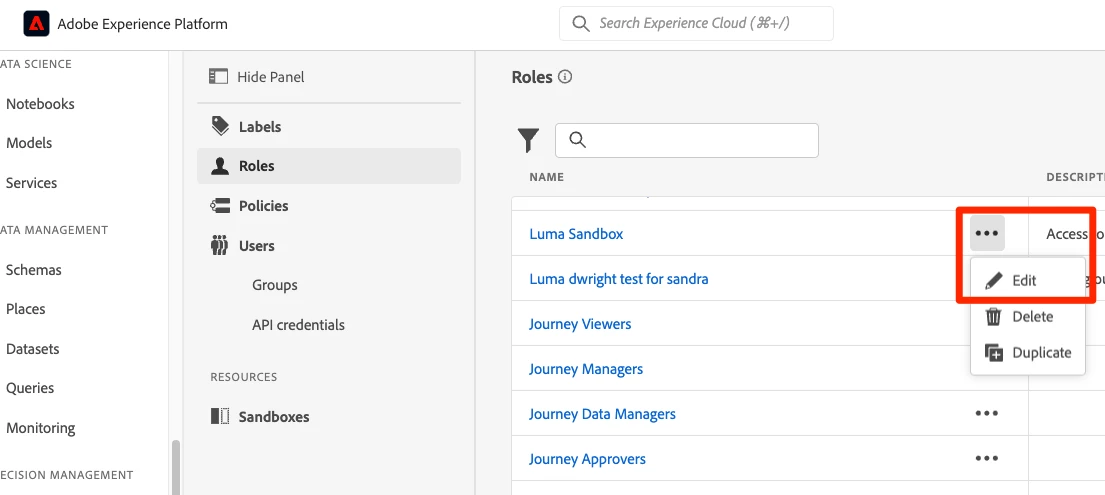1105x495 pixels.
Task: Choose Duplicate from the context menu
Action: pyautogui.click(x=1041, y=353)
